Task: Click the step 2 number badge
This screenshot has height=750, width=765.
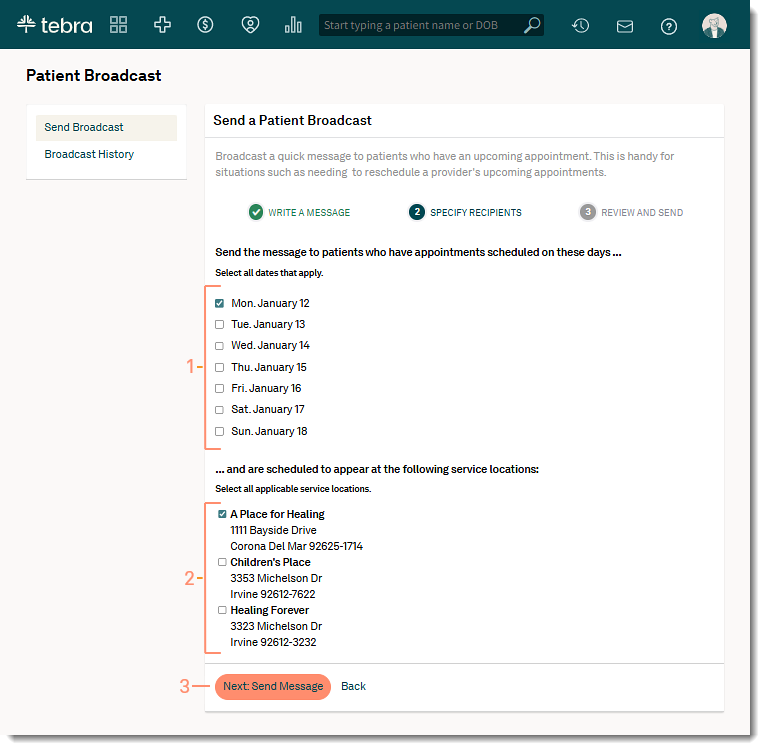Action: pos(417,212)
